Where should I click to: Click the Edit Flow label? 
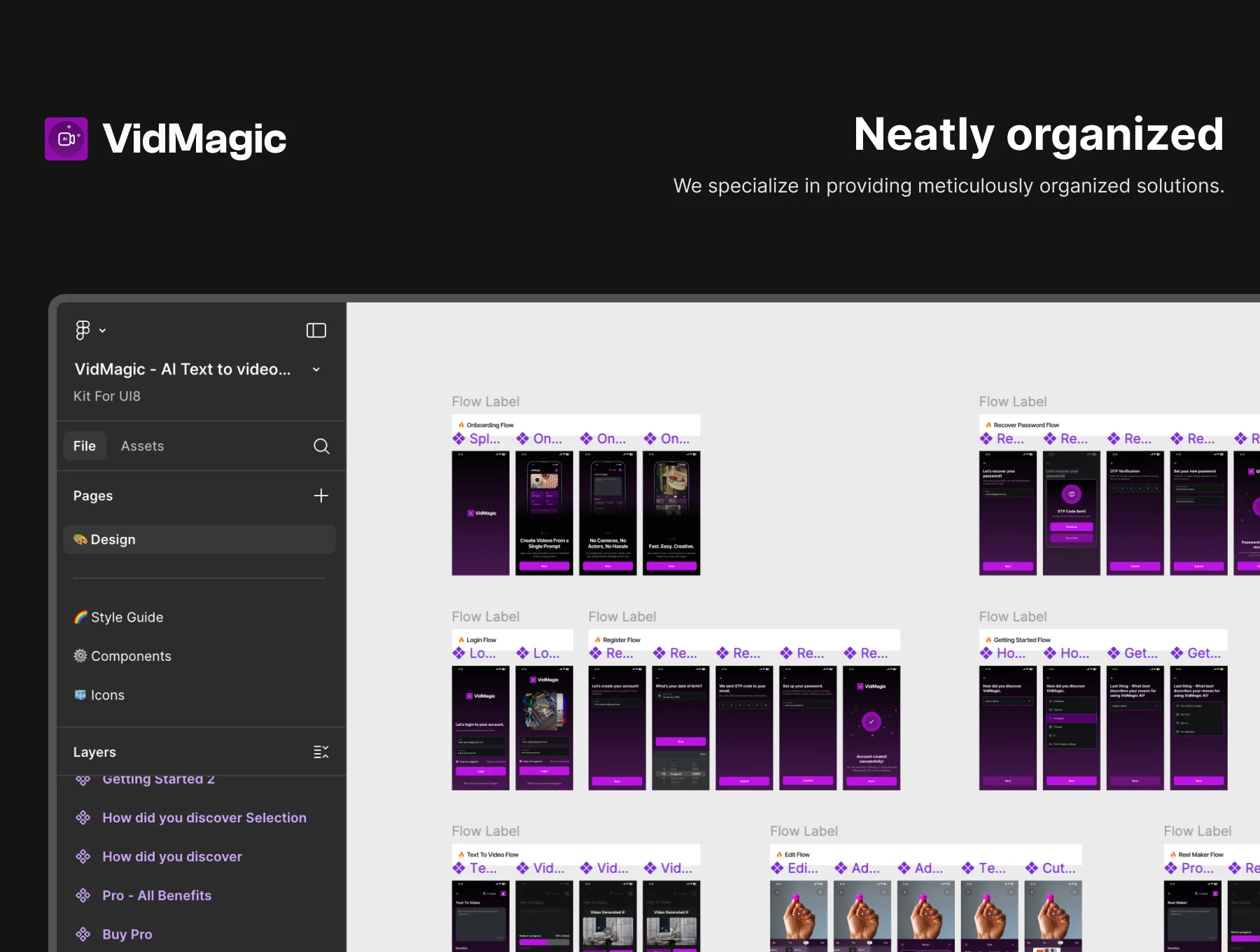coord(797,855)
